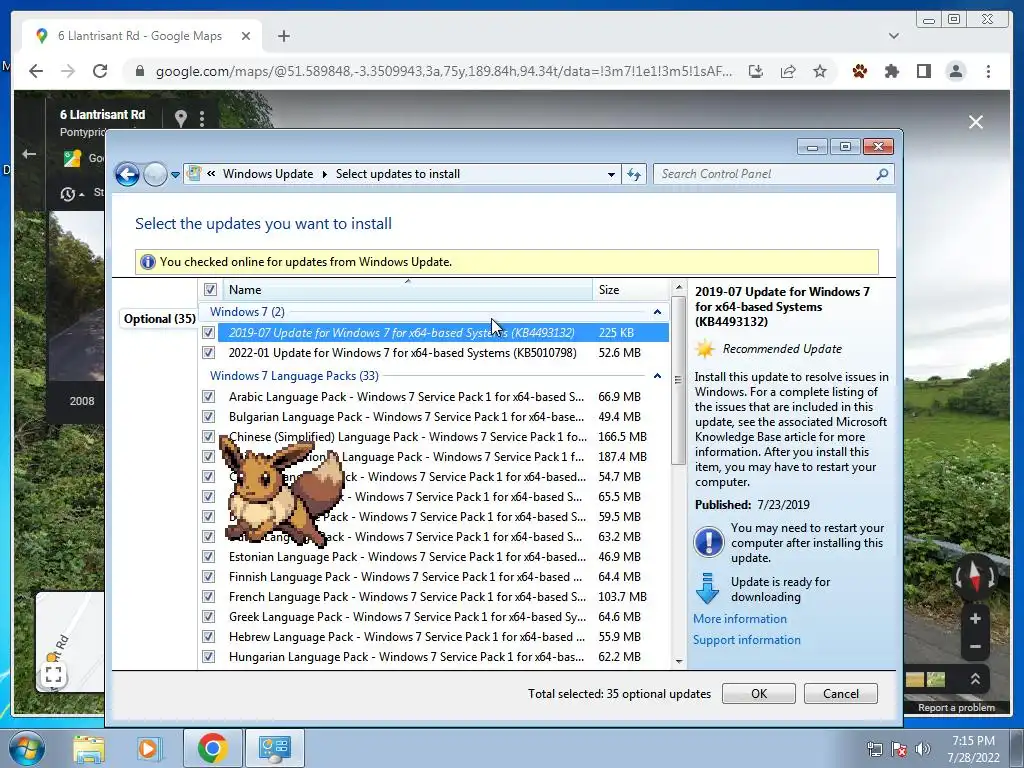Sort updates by the Name column
1024x768 pixels.
coord(408,289)
